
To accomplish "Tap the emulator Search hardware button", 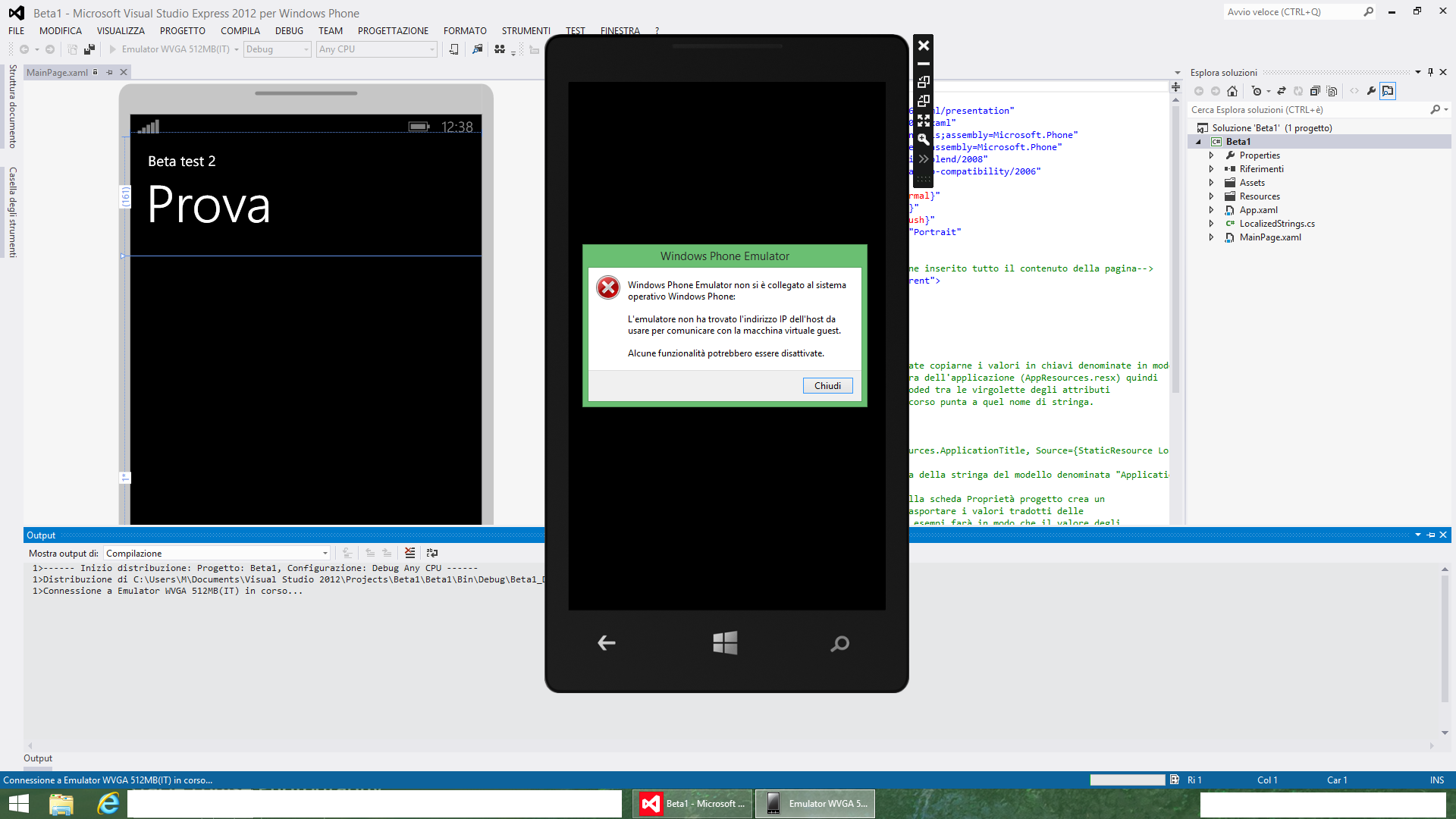I will click(x=839, y=644).
